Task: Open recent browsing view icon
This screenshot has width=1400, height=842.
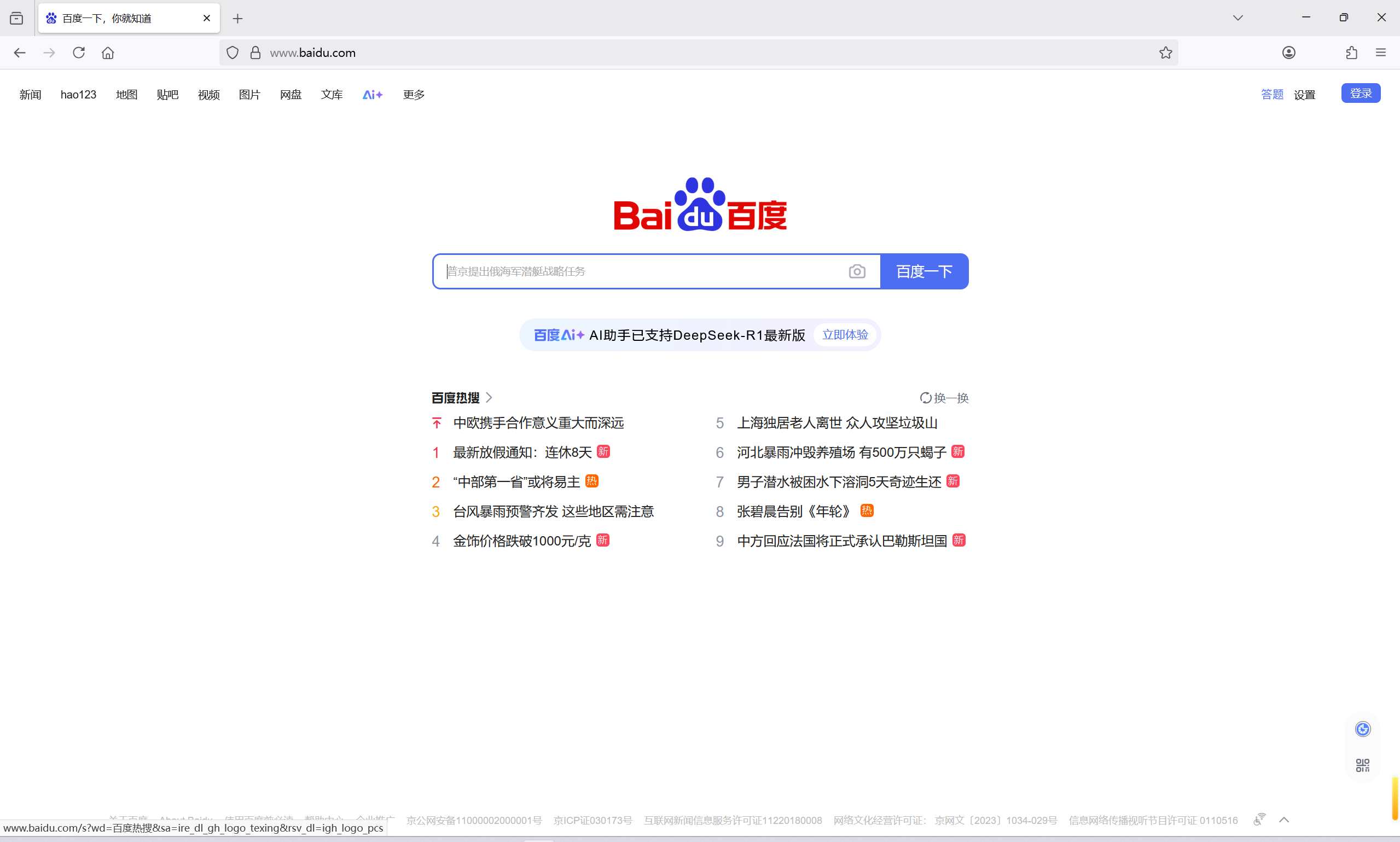Action: point(16,18)
